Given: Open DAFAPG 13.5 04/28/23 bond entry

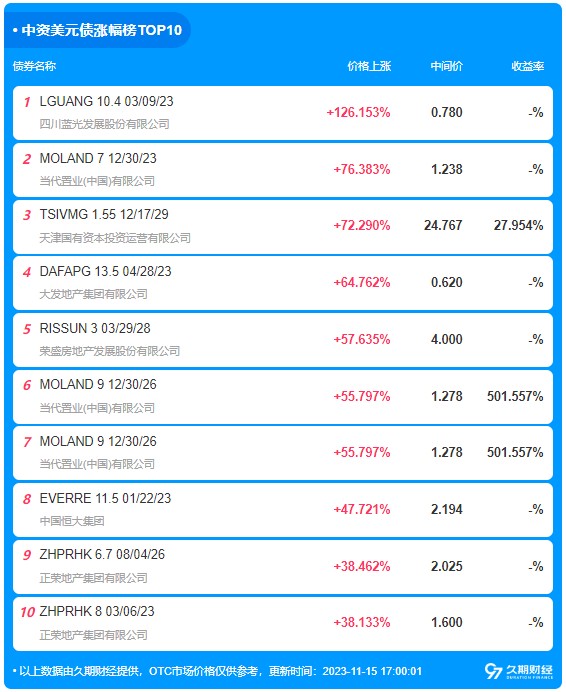Looking at the screenshot, I should (x=106, y=271).
